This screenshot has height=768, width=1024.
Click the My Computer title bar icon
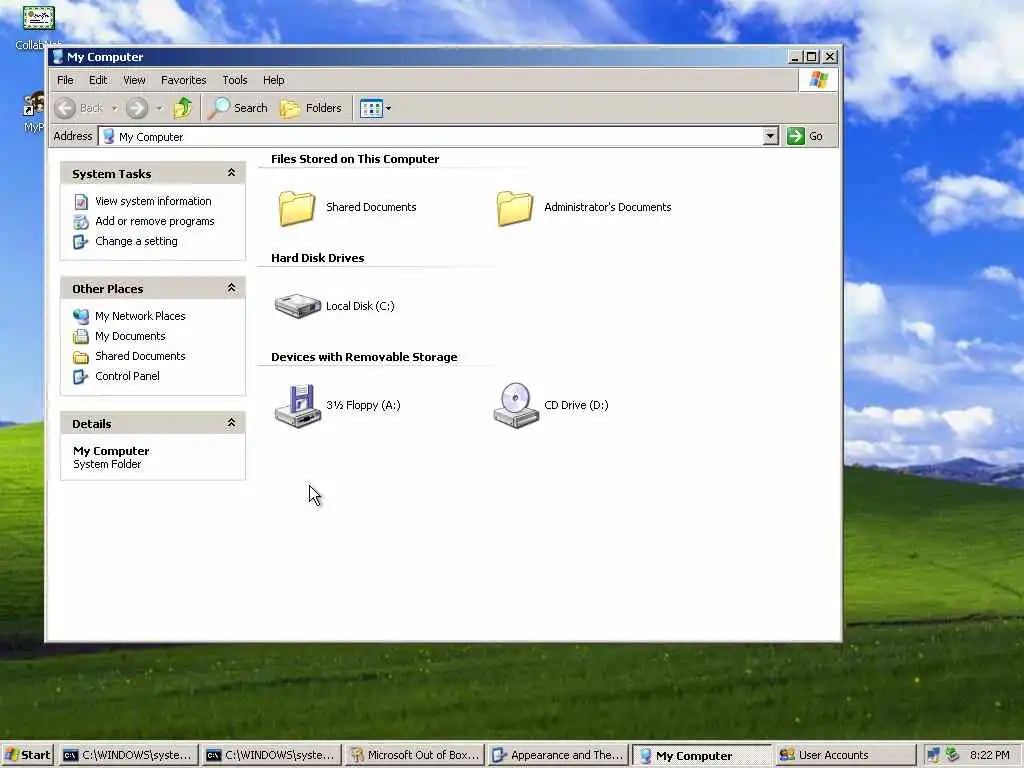click(x=58, y=57)
